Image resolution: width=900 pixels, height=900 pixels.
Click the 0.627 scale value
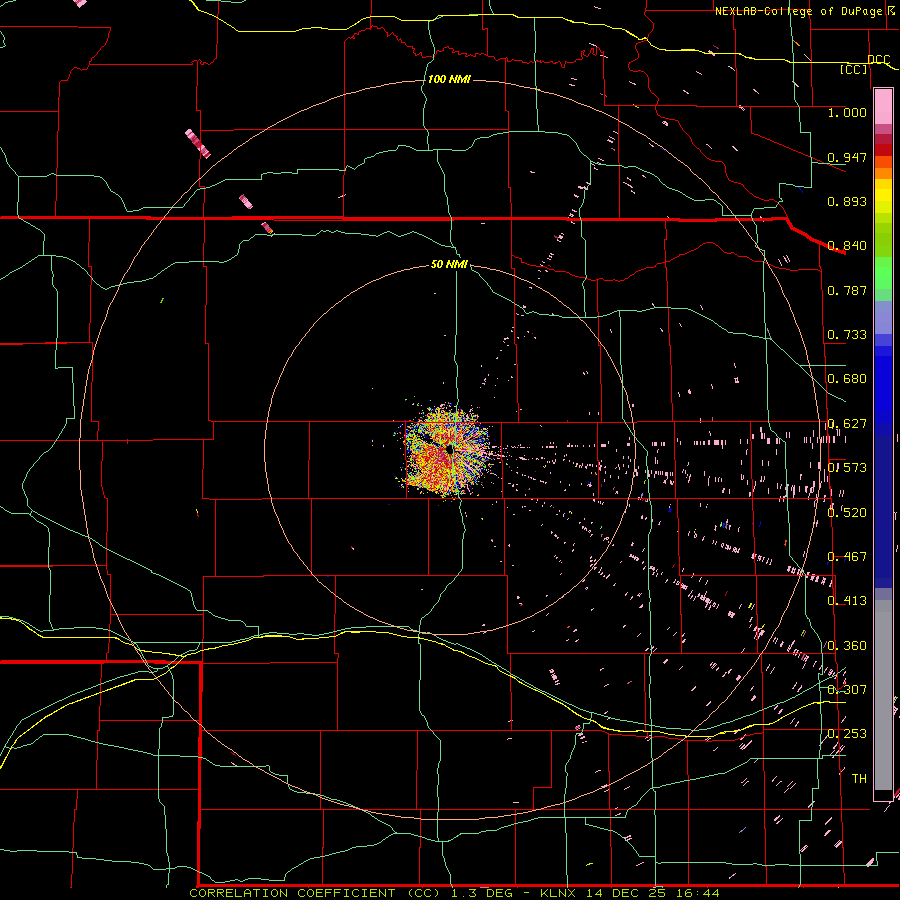pyautogui.click(x=847, y=424)
